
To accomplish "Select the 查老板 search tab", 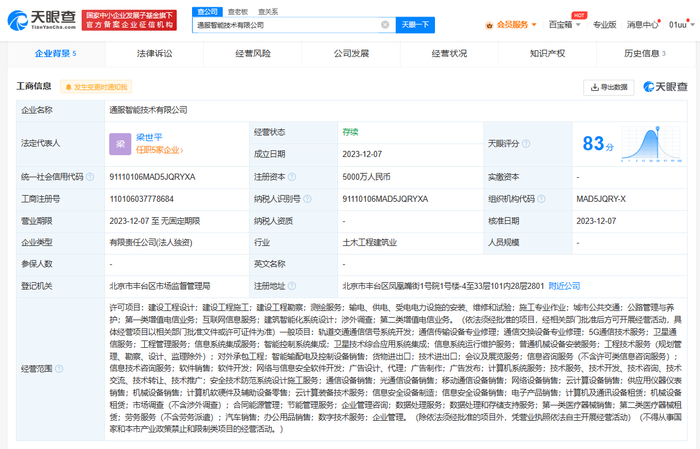I will click(x=238, y=12).
